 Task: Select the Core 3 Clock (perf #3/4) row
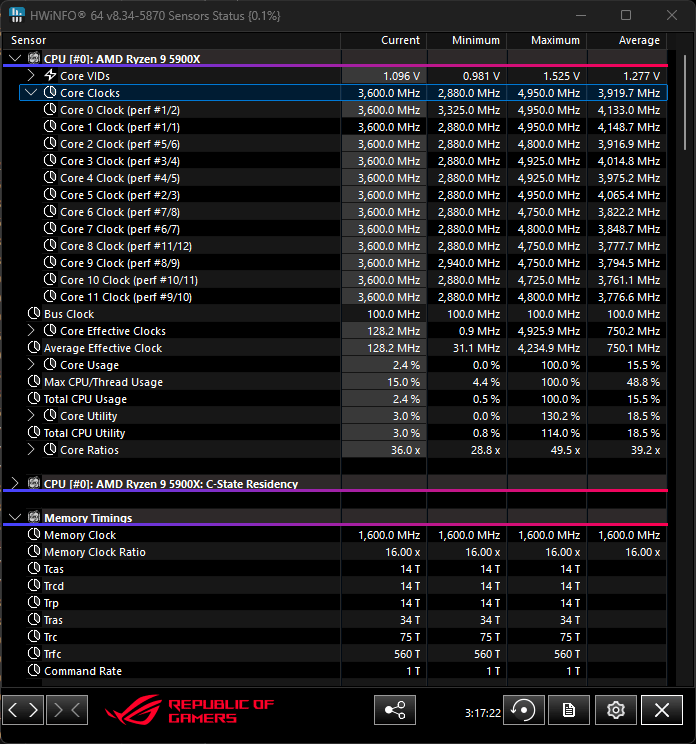(x=335, y=161)
